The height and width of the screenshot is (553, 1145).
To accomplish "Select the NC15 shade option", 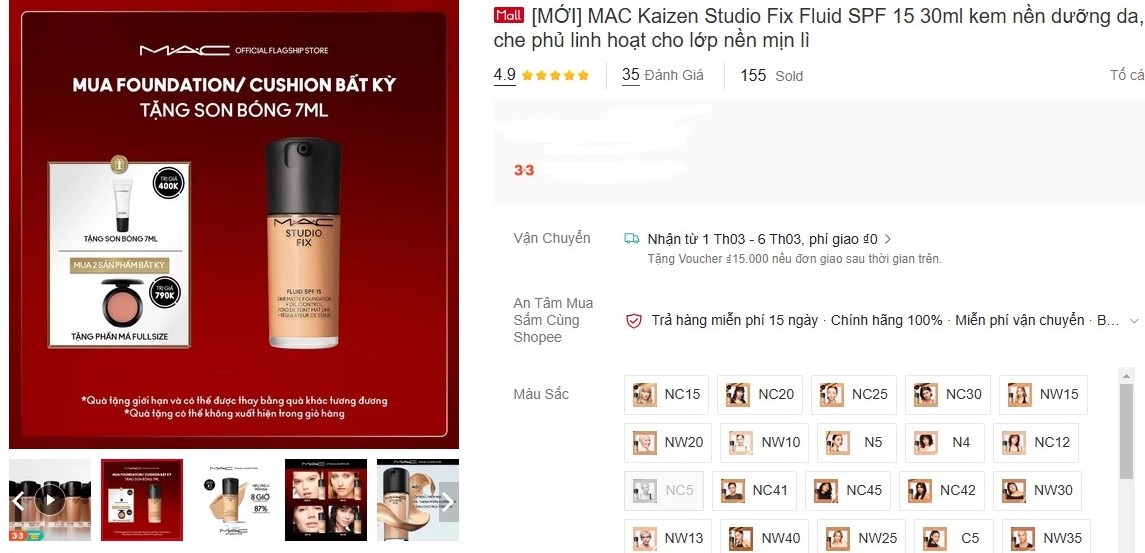I will [x=667, y=394].
